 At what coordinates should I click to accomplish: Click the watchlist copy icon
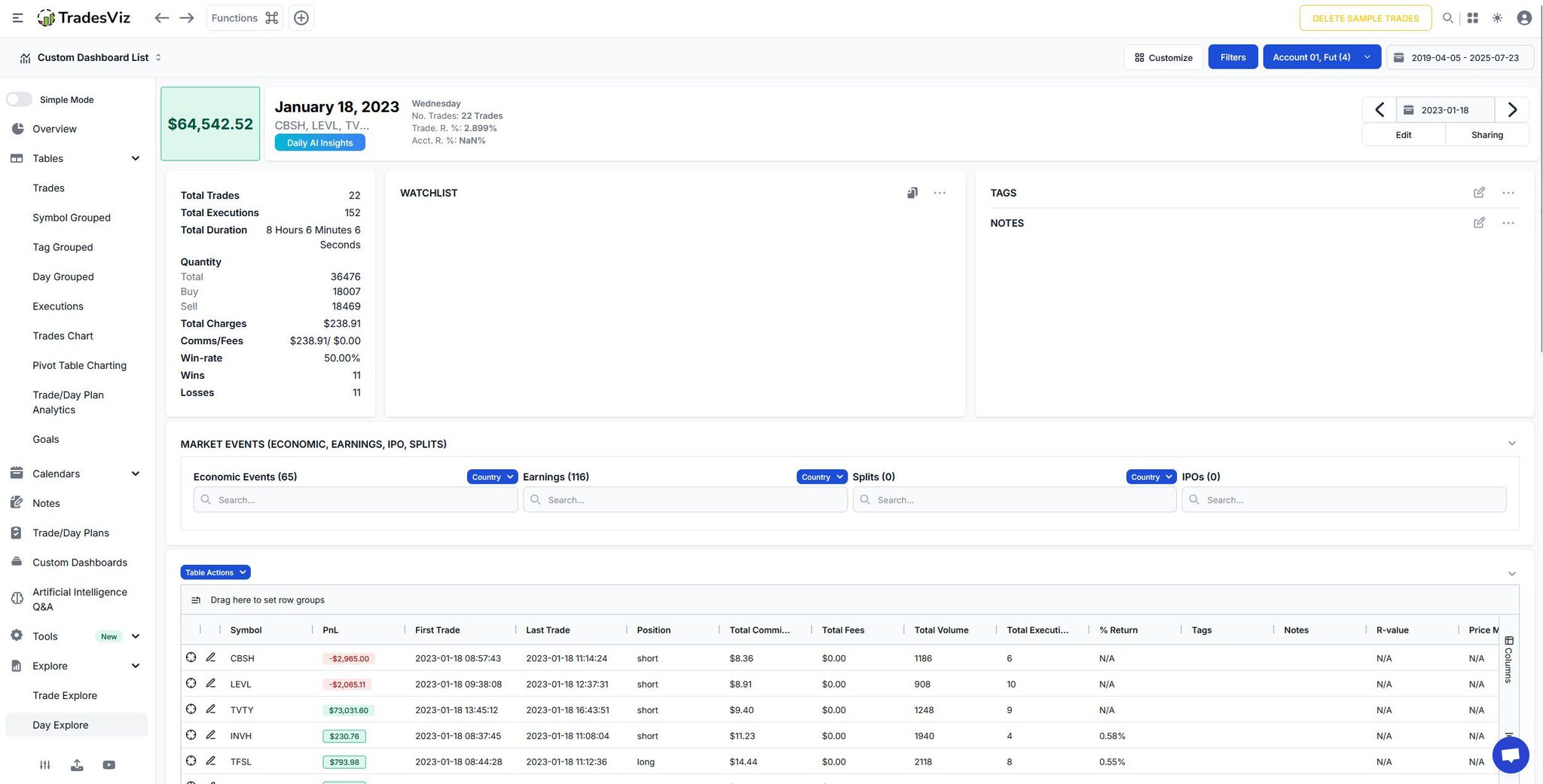(x=912, y=193)
